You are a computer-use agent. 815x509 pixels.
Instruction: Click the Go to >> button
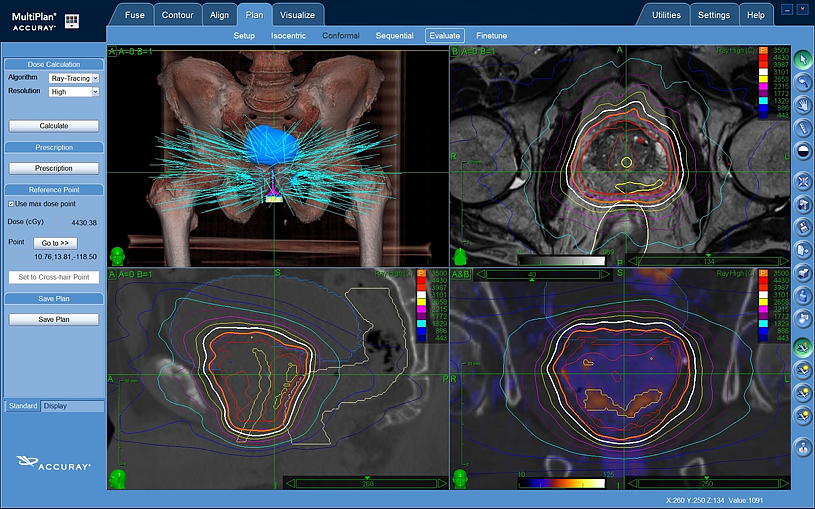(x=55, y=243)
